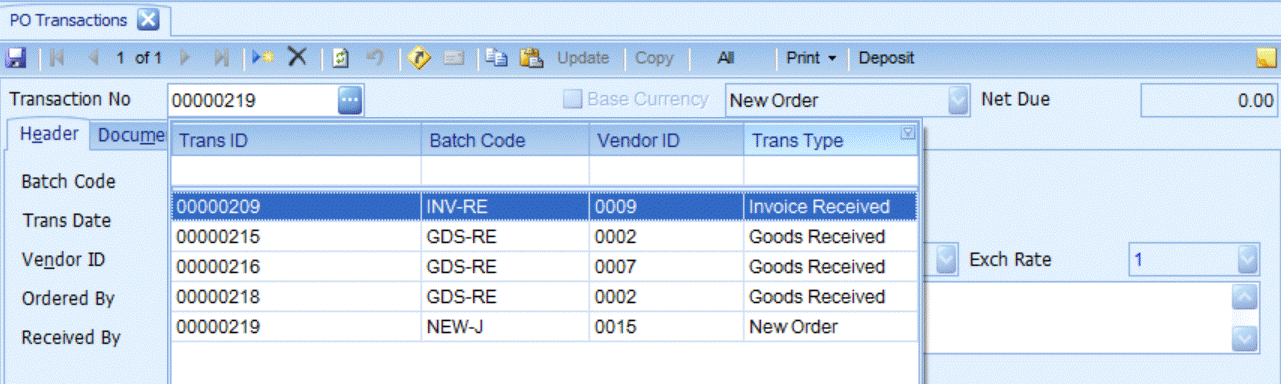Viewport: 1282px width, 384px height.
Task: Delete the record using the X icon
Action: [x=297, y=58]
